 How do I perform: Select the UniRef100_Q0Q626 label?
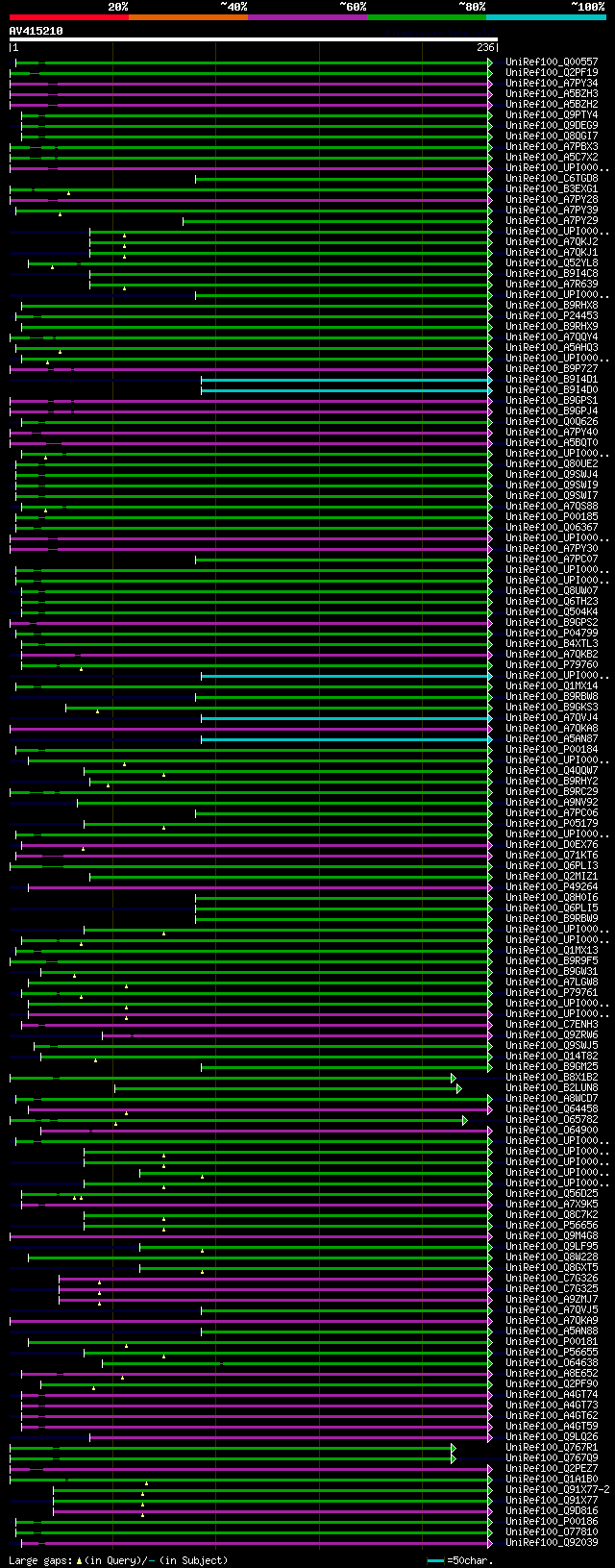point(552,422)
